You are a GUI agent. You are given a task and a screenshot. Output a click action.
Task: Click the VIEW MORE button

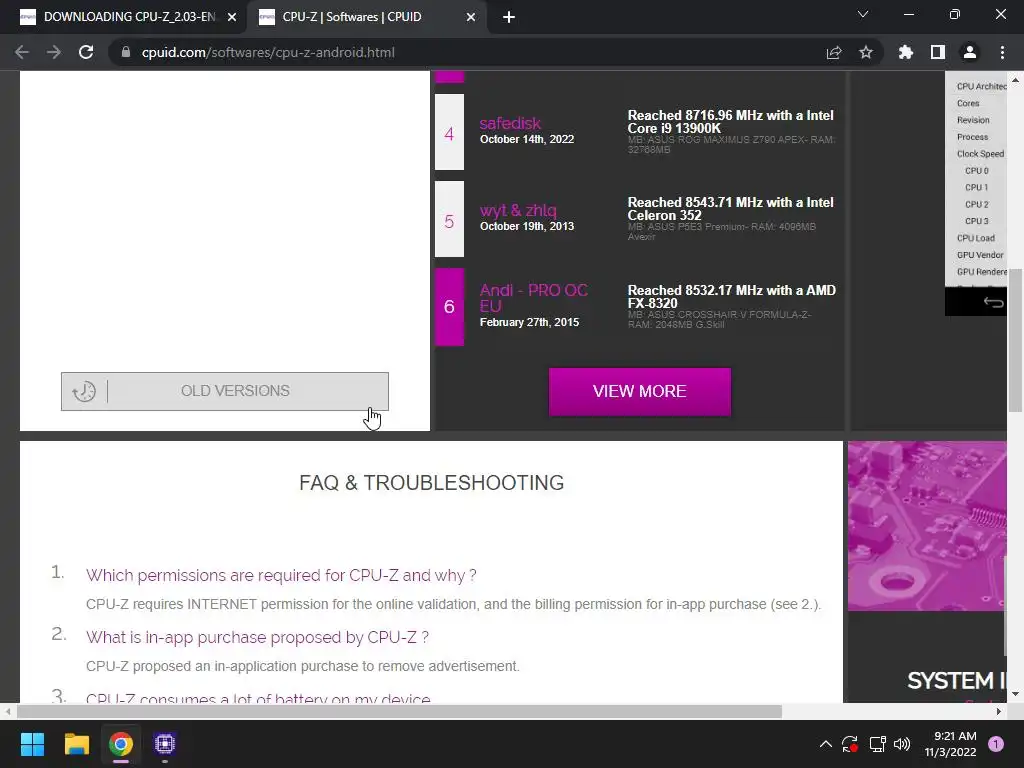pos(639,391)
